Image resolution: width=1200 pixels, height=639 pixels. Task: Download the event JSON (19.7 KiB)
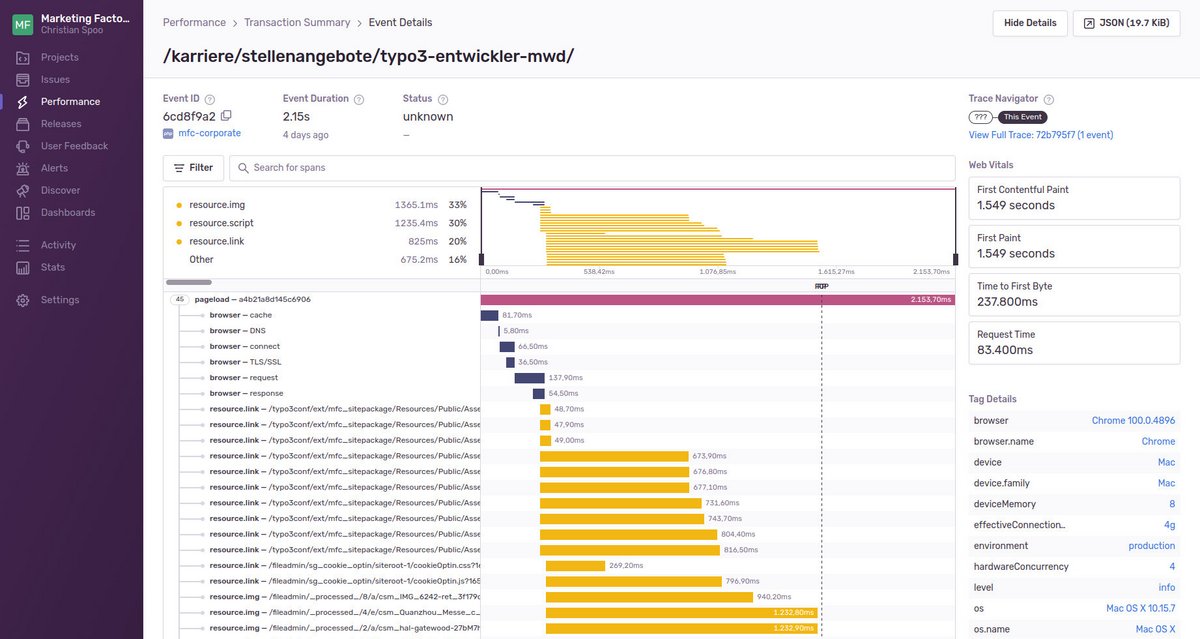1126,22
